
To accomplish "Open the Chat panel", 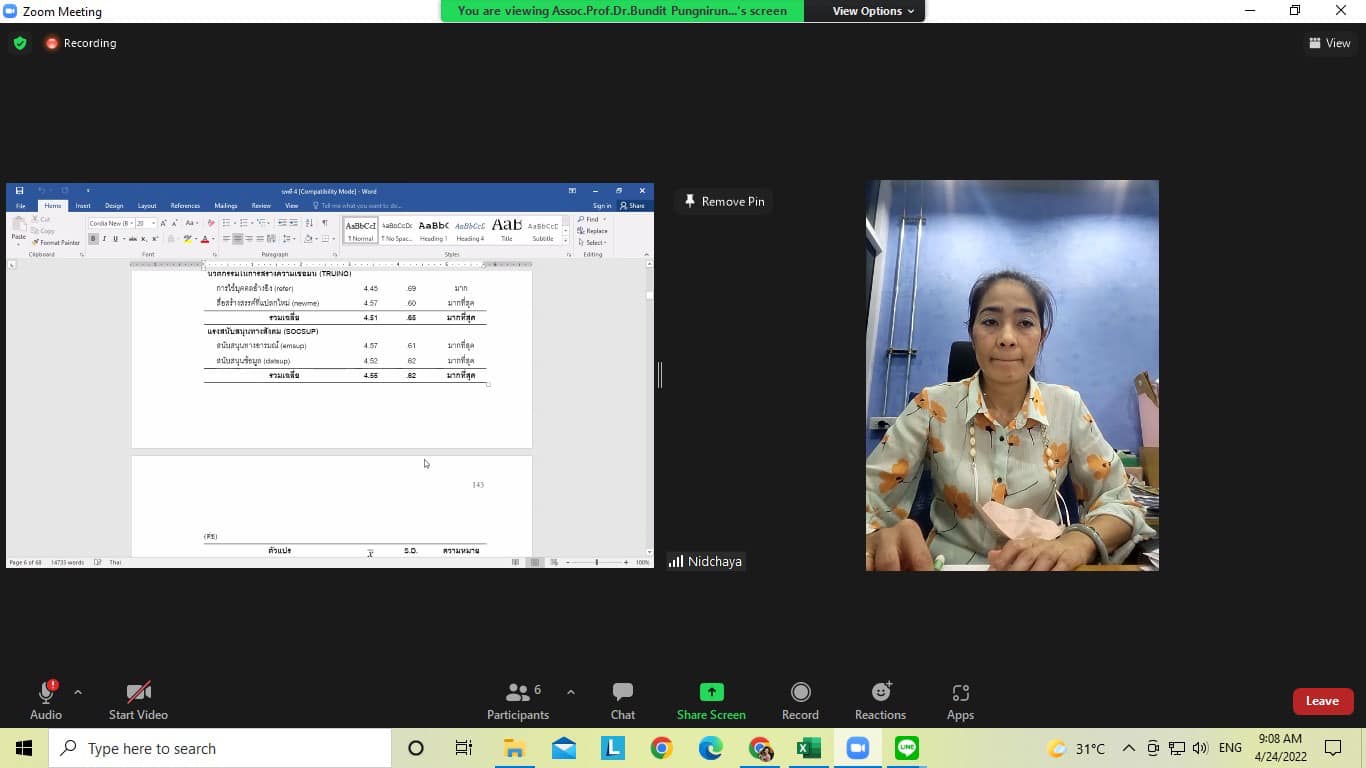I will (x=622, y=701).
